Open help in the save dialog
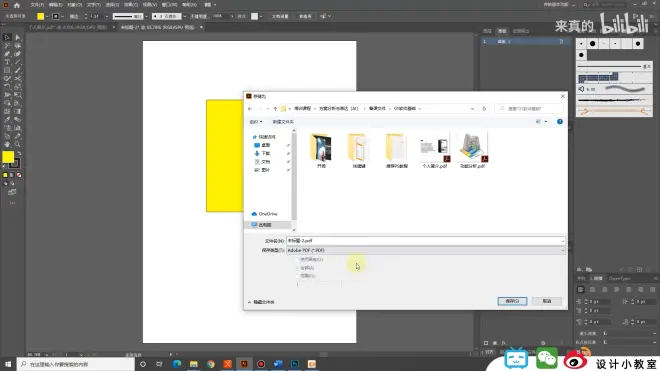This screenshot has height=371, width=660. [x=560, y=122]
